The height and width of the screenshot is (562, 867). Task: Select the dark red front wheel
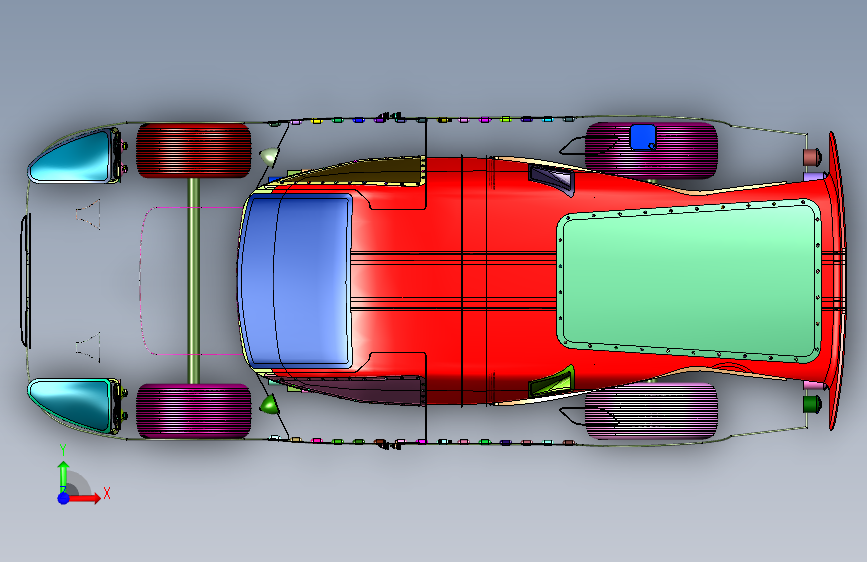(x=193, y=150)
